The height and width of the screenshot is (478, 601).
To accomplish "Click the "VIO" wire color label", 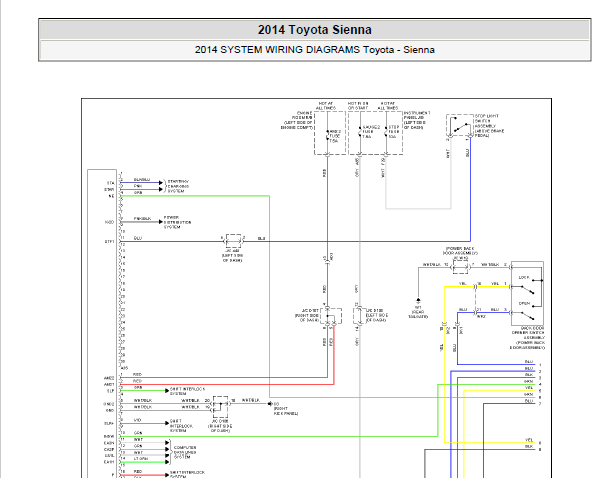I will click(x=138, y=420).
